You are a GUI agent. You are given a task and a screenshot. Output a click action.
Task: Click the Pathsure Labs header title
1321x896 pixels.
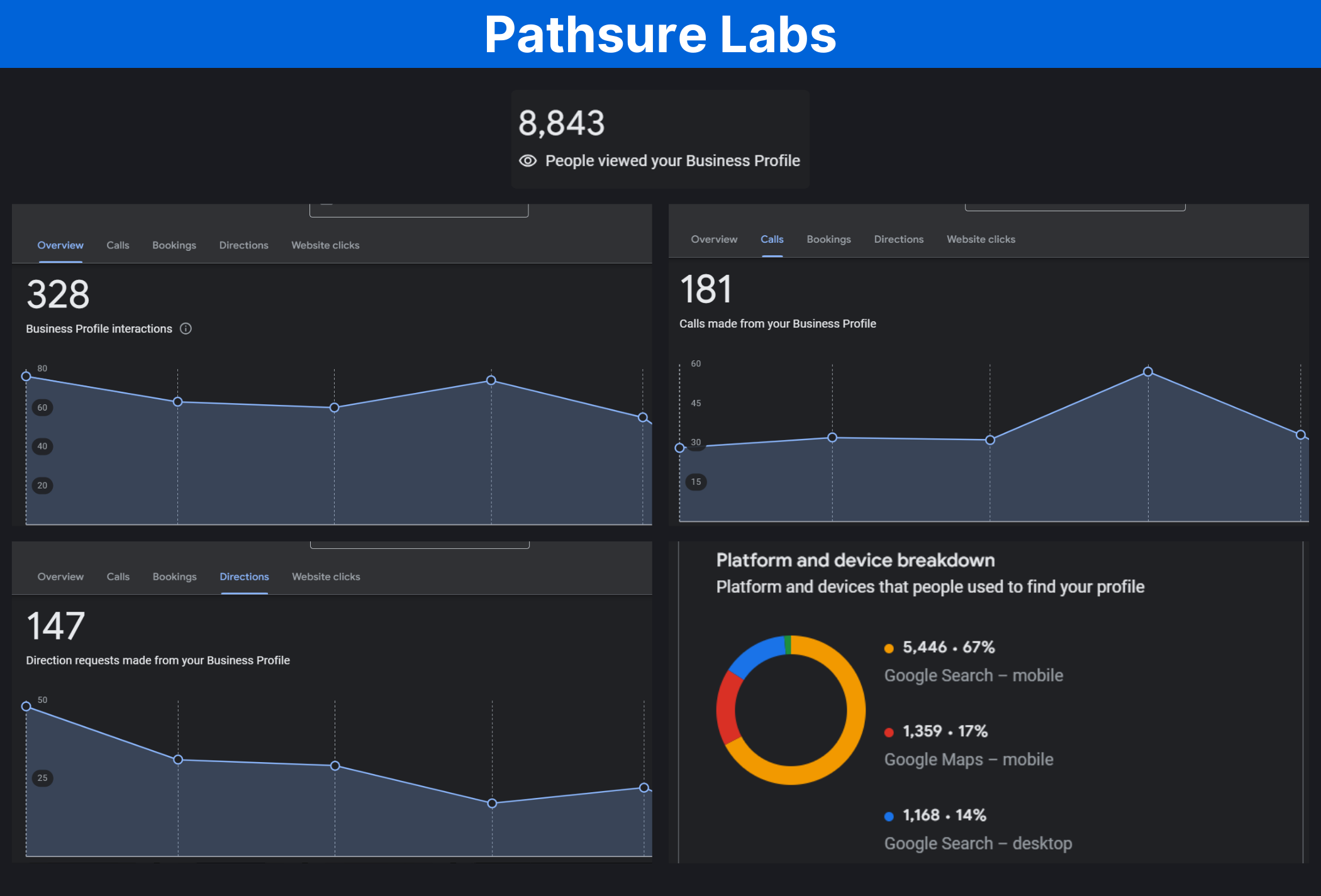click(x=660, y=34)
